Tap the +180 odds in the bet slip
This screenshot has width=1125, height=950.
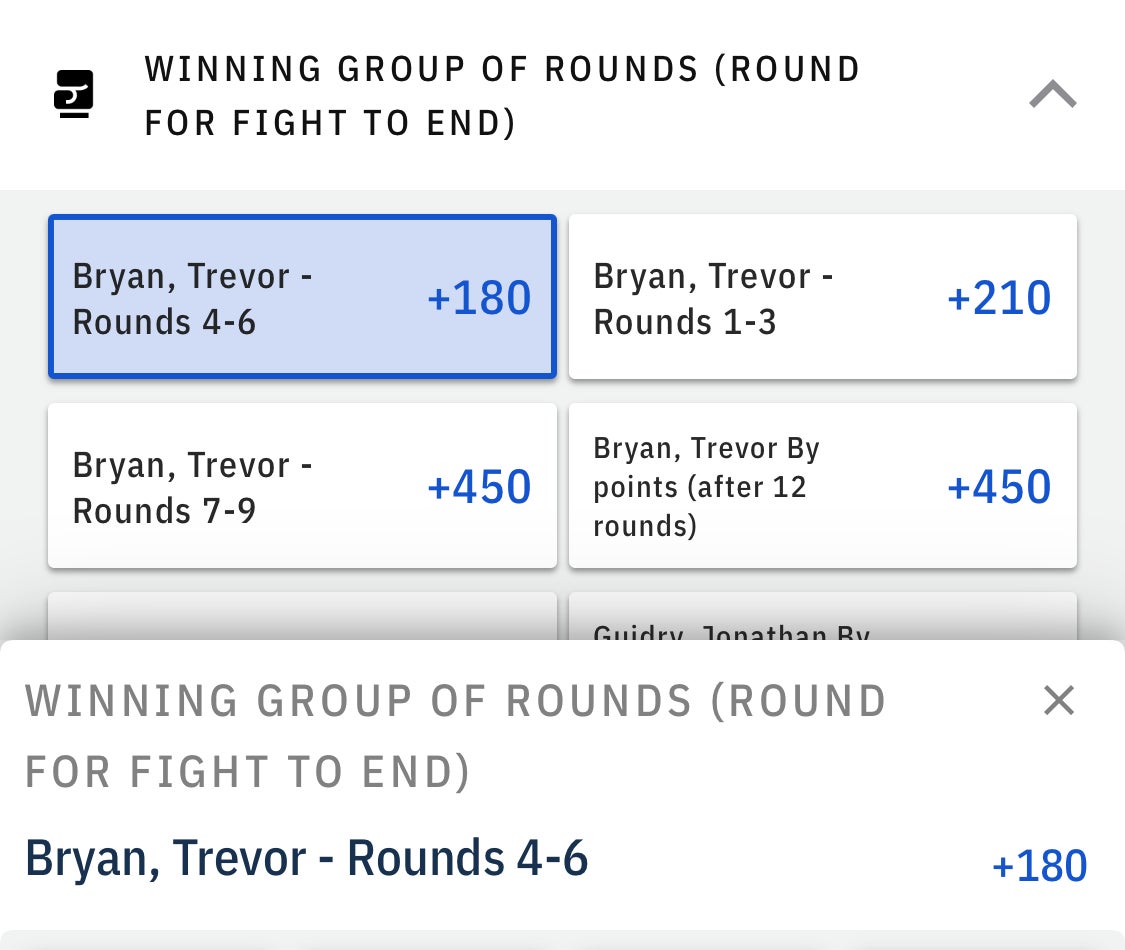coord(1039,866)
